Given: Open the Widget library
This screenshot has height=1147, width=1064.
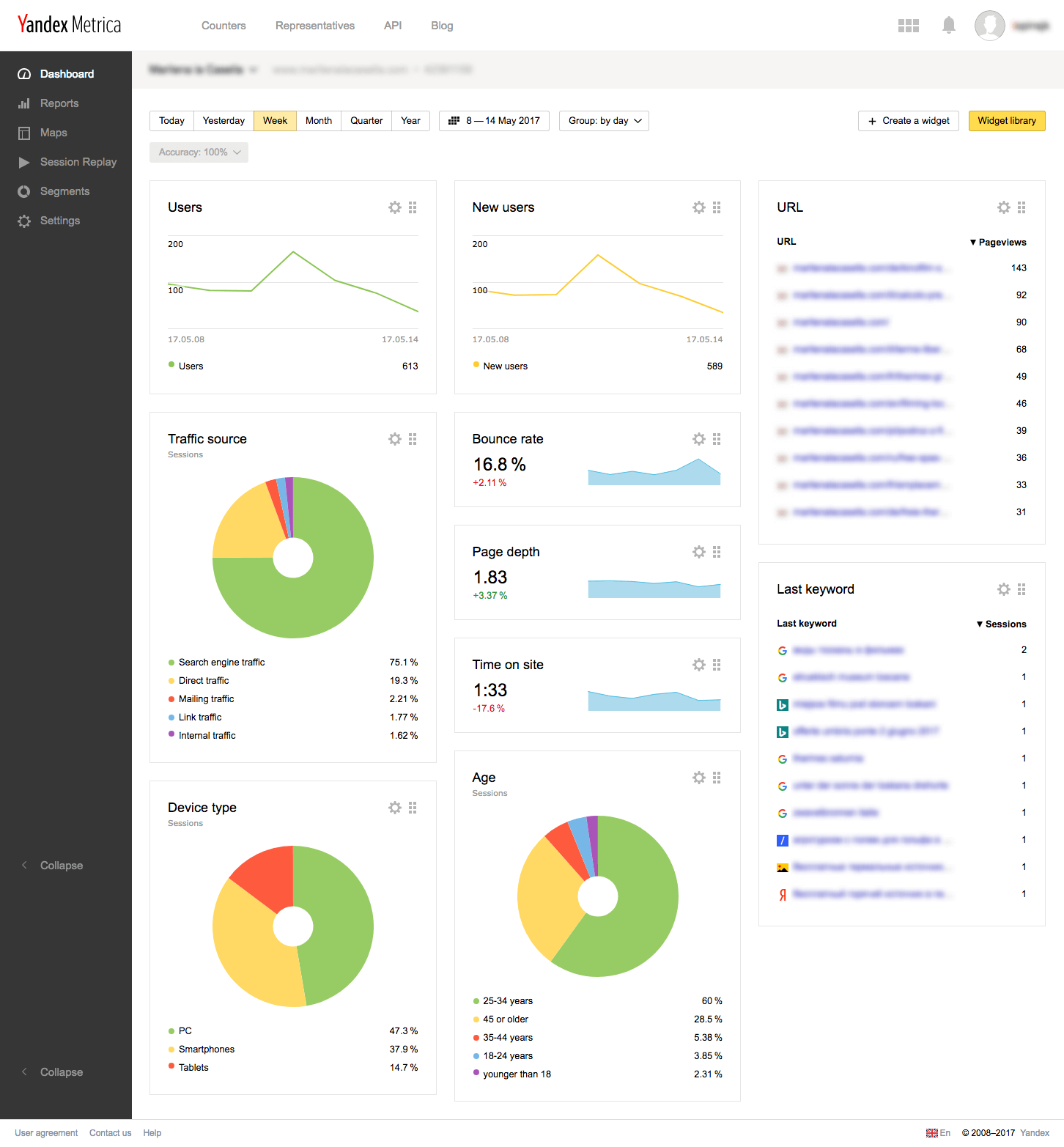Looking at the screenshot, I should 1007,121.
